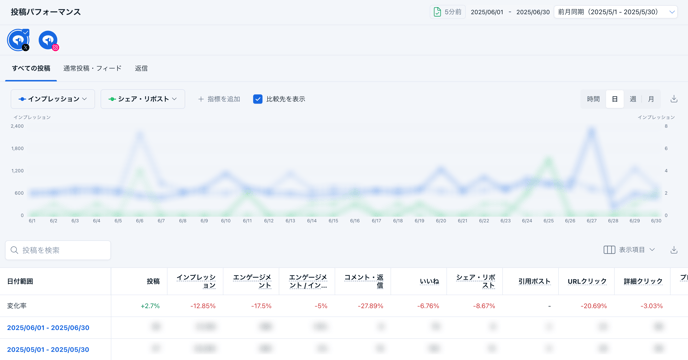Click the 指標を追加 button
This screenshot has height=360, width=688.
[219, 99]
